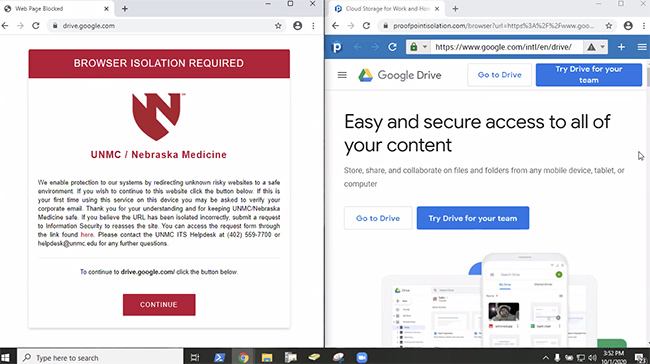This screenshot has height=364, width=650.
Task: Open a new tab in right Chrome window
Action: [455, 9]
